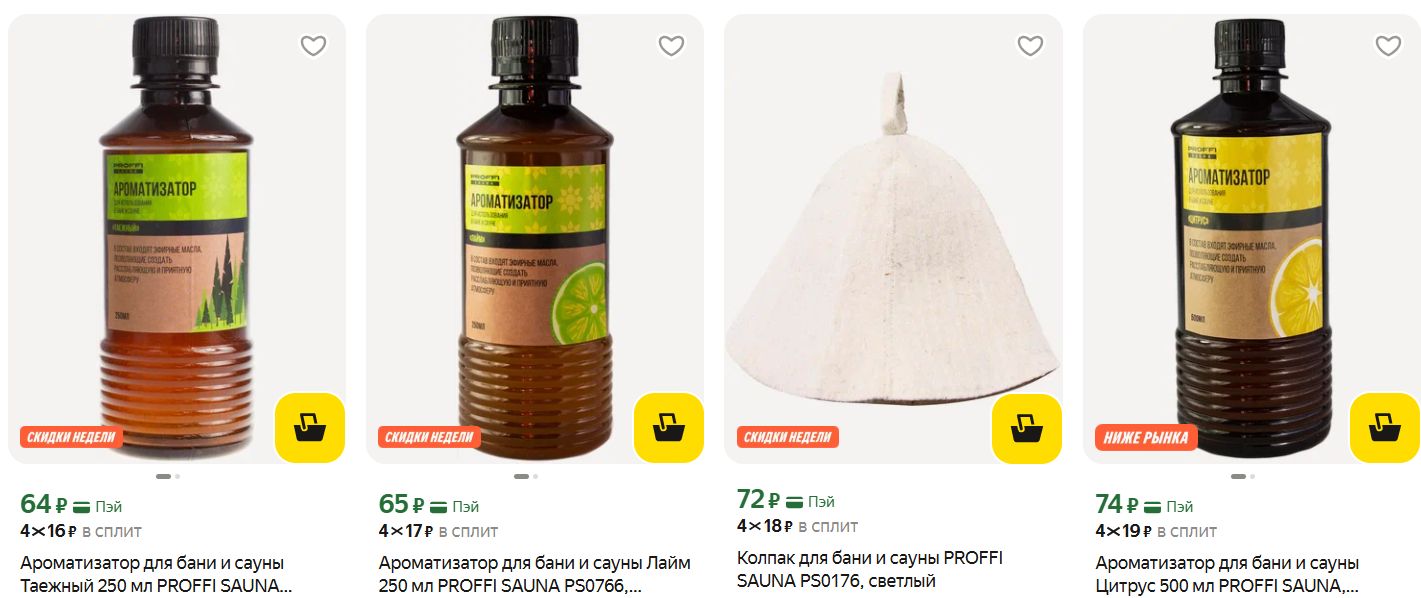This screenshot has height=598, width=1421.
Task: Click Скидки недели badge on Таежный product
Action: pyautogui.click(x=71, y=437)
